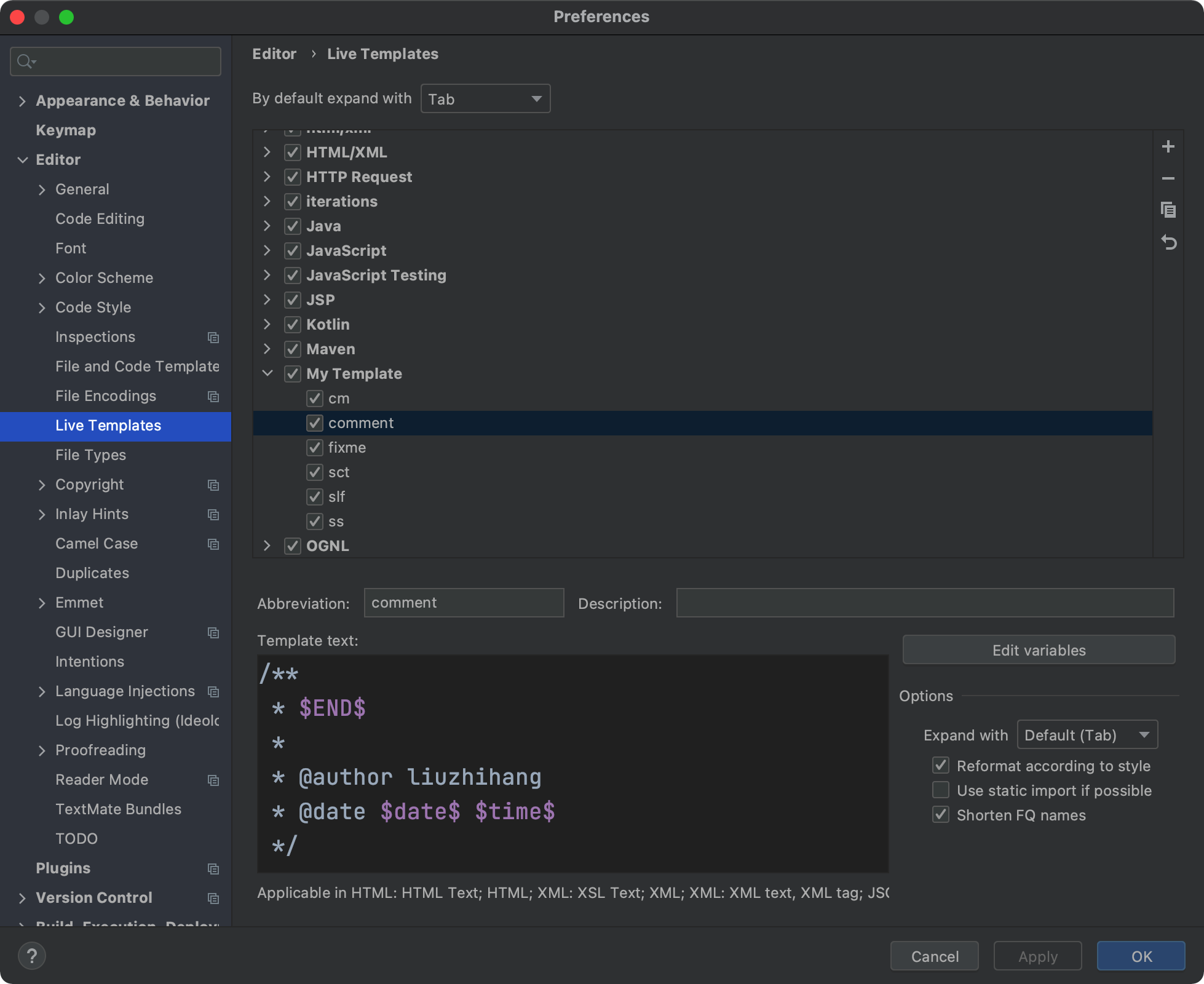Select the comment template item
1204x984 pixels.
pos(361,422)
